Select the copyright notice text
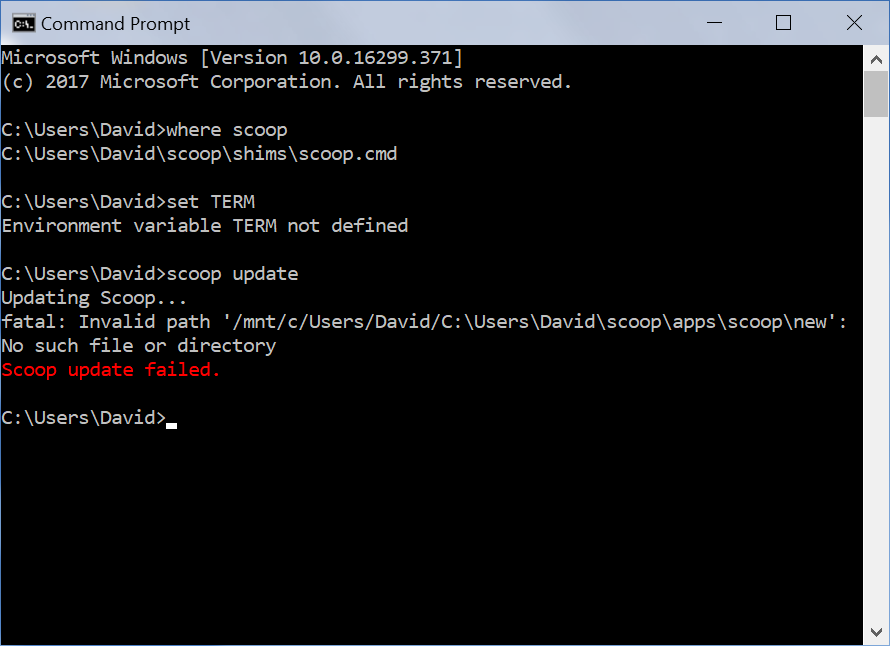This screenshot has height=646, width=890. 285,81
